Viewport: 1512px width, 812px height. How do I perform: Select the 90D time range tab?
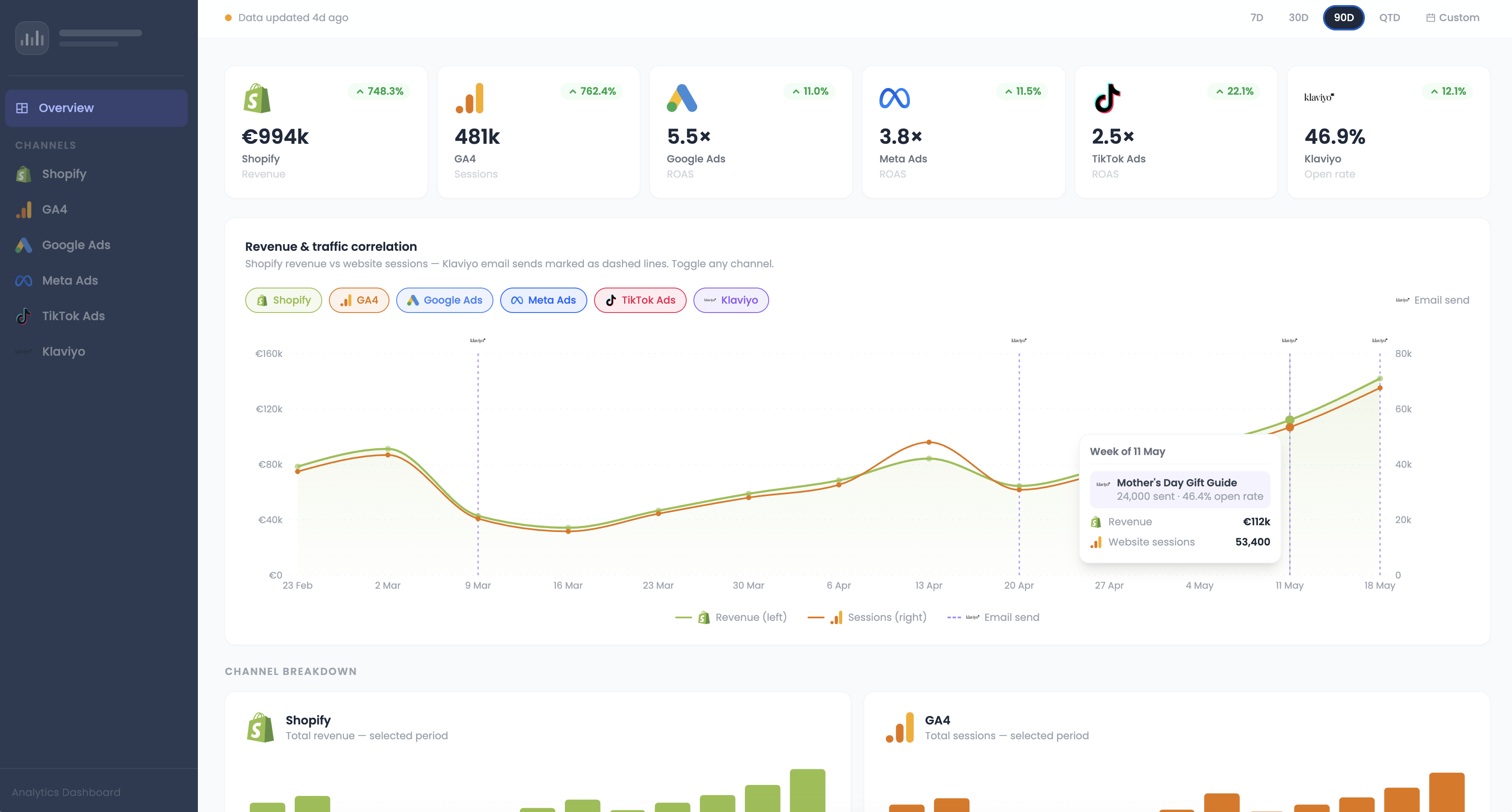click(1344, 18)
